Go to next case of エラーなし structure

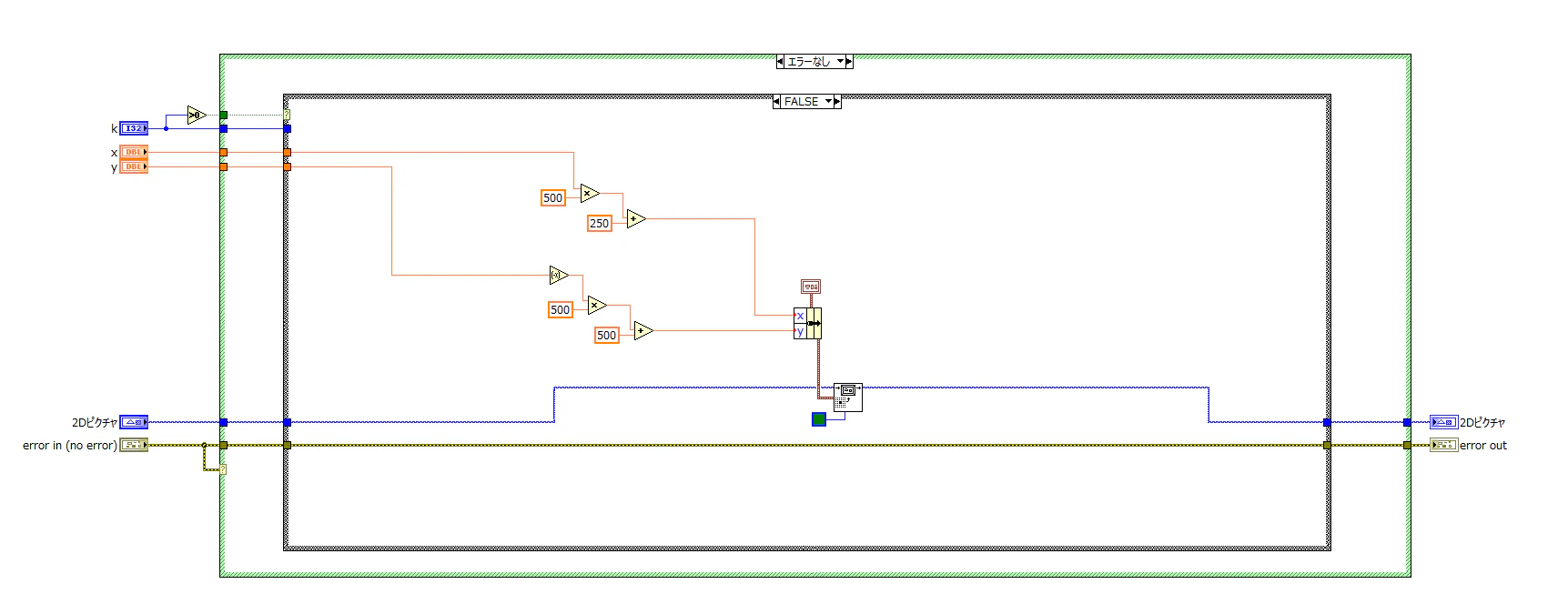(x=849, y=62)
